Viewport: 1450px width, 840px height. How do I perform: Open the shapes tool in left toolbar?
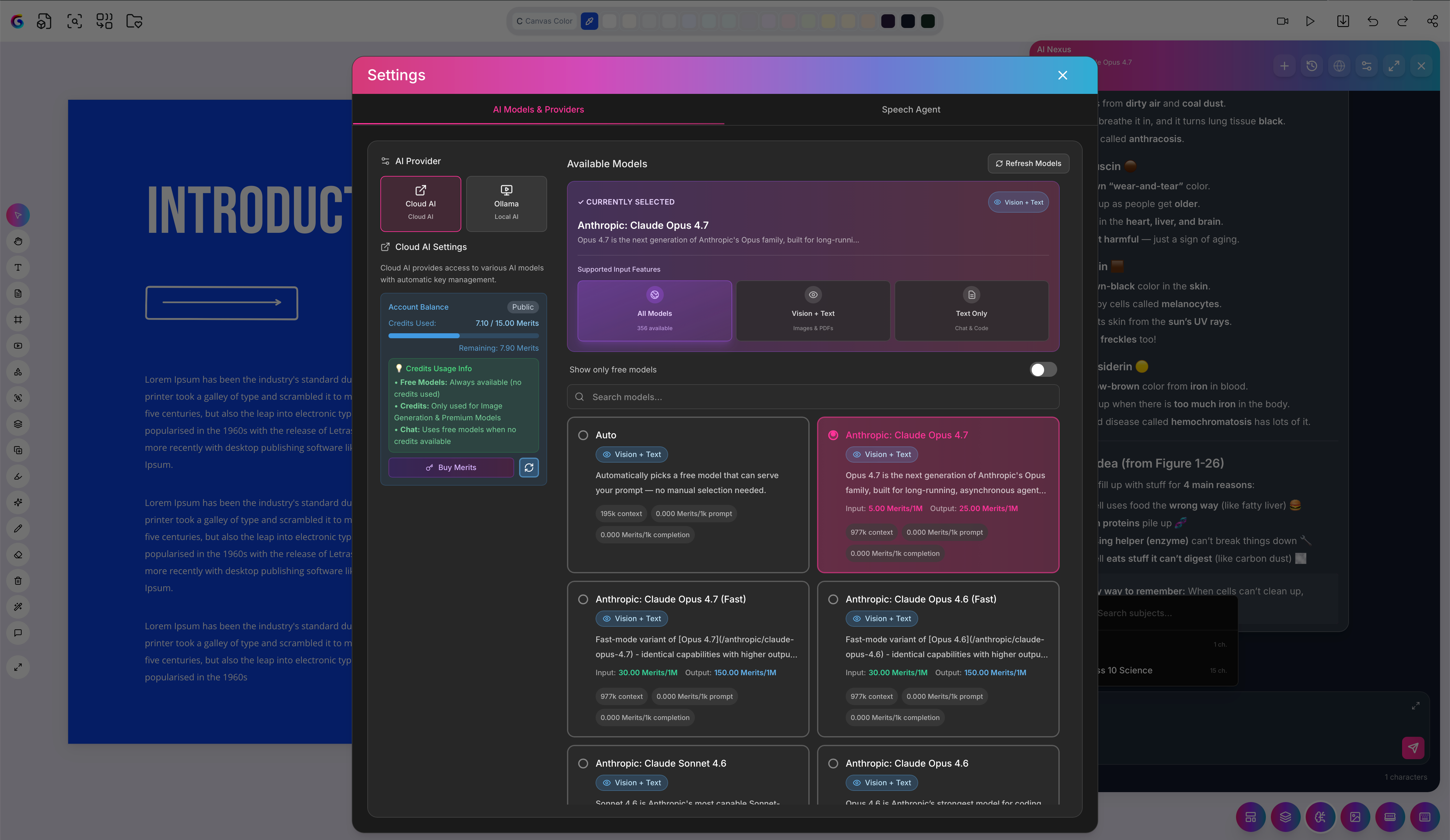pyautogui.click(x=18, y=372)
